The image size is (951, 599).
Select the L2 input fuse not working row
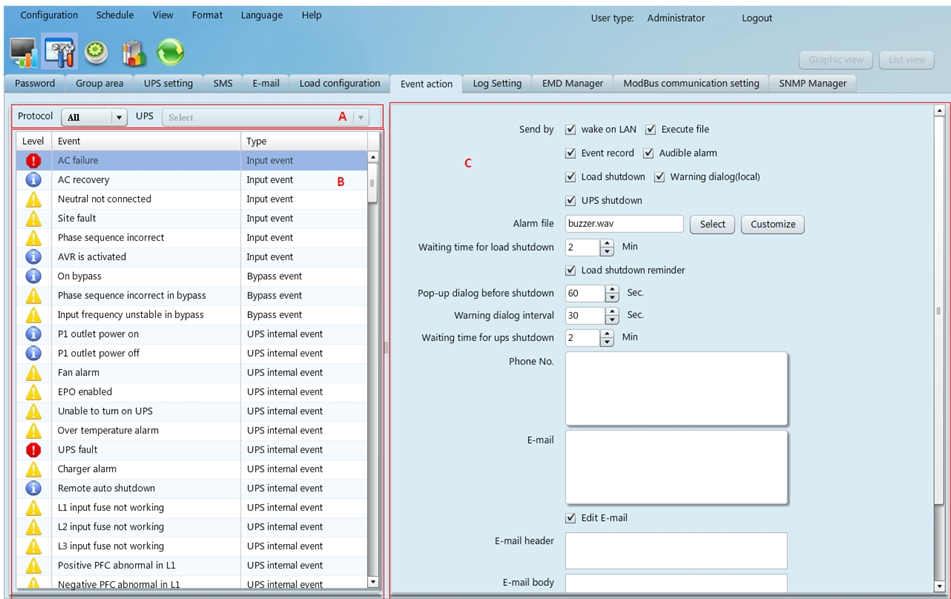click(192, 527)
